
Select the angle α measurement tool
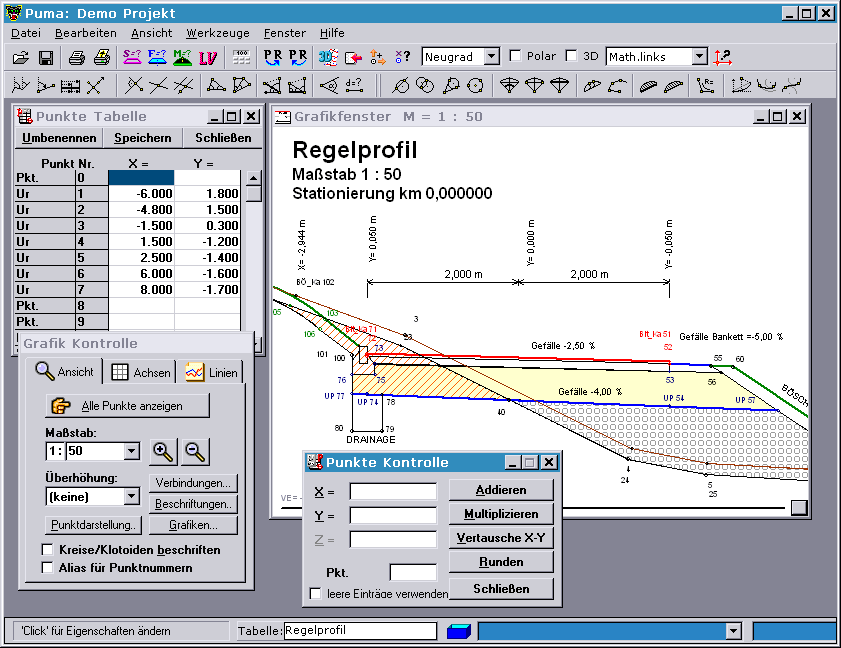pos(329,85)
